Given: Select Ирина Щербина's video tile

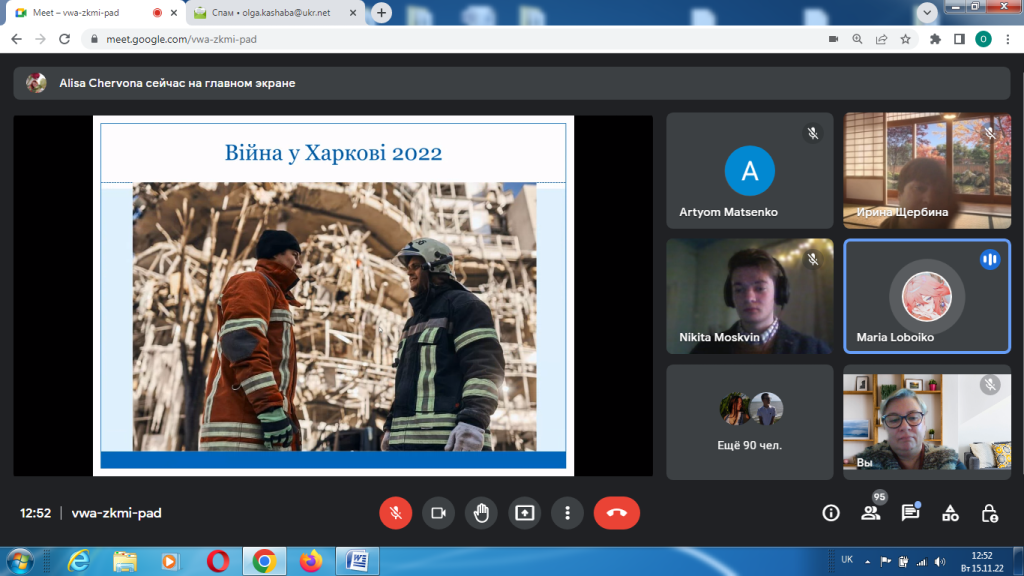Looking at the screenshot, I should (927, 170).
